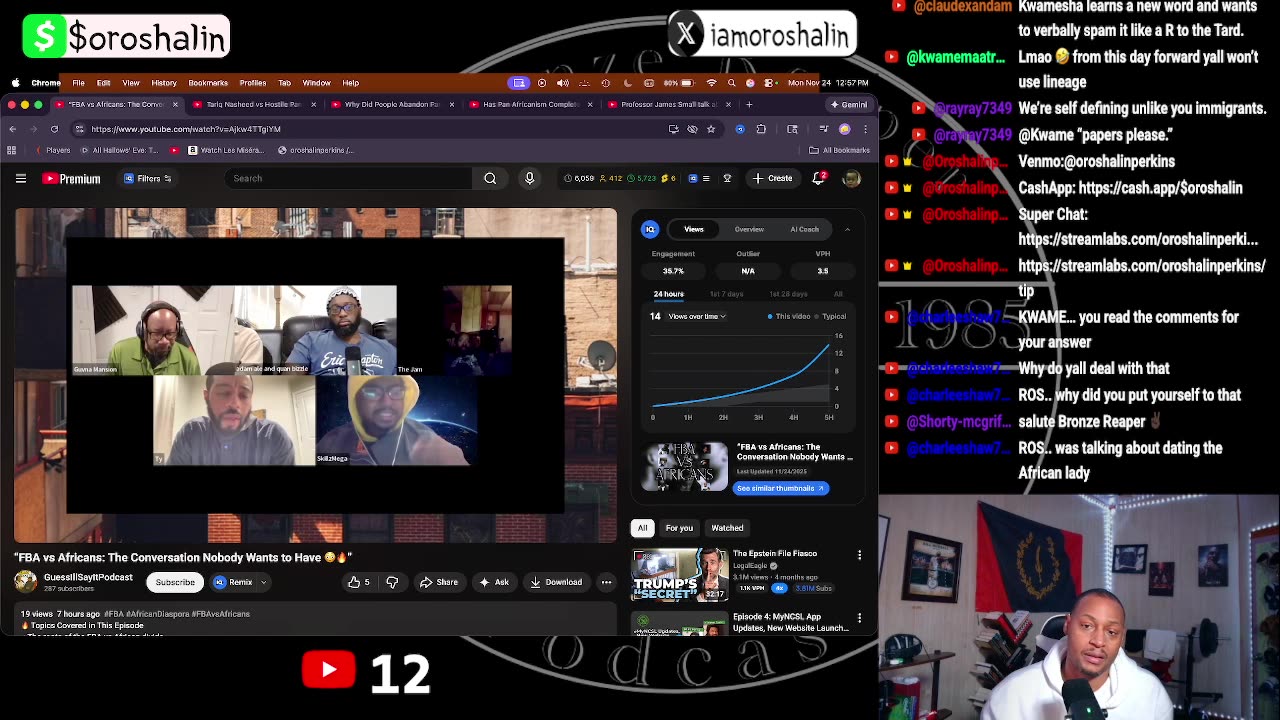Image resolution: width=1280 pixels, height=720 pixels.
Task: Open more actions ellipsis under video
Action: tap(606, 582)
